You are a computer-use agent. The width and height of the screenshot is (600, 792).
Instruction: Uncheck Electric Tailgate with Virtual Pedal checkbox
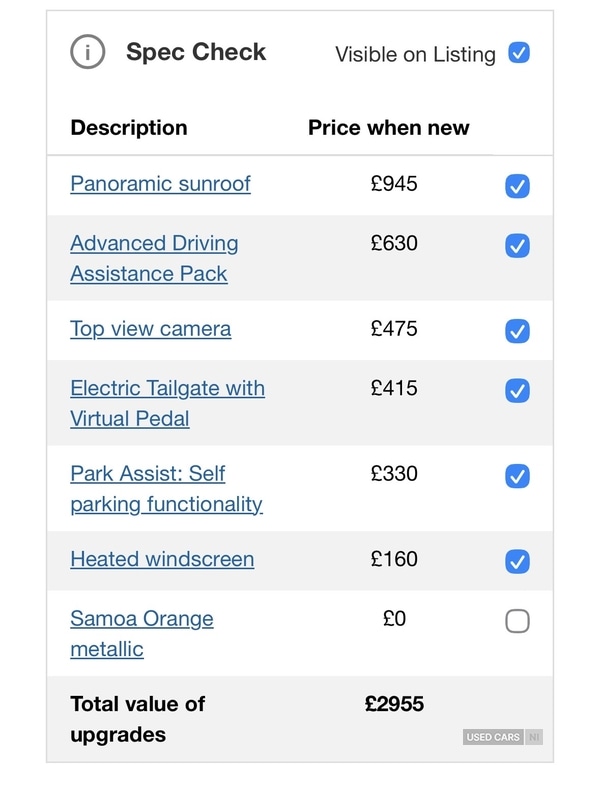point(517,390)
